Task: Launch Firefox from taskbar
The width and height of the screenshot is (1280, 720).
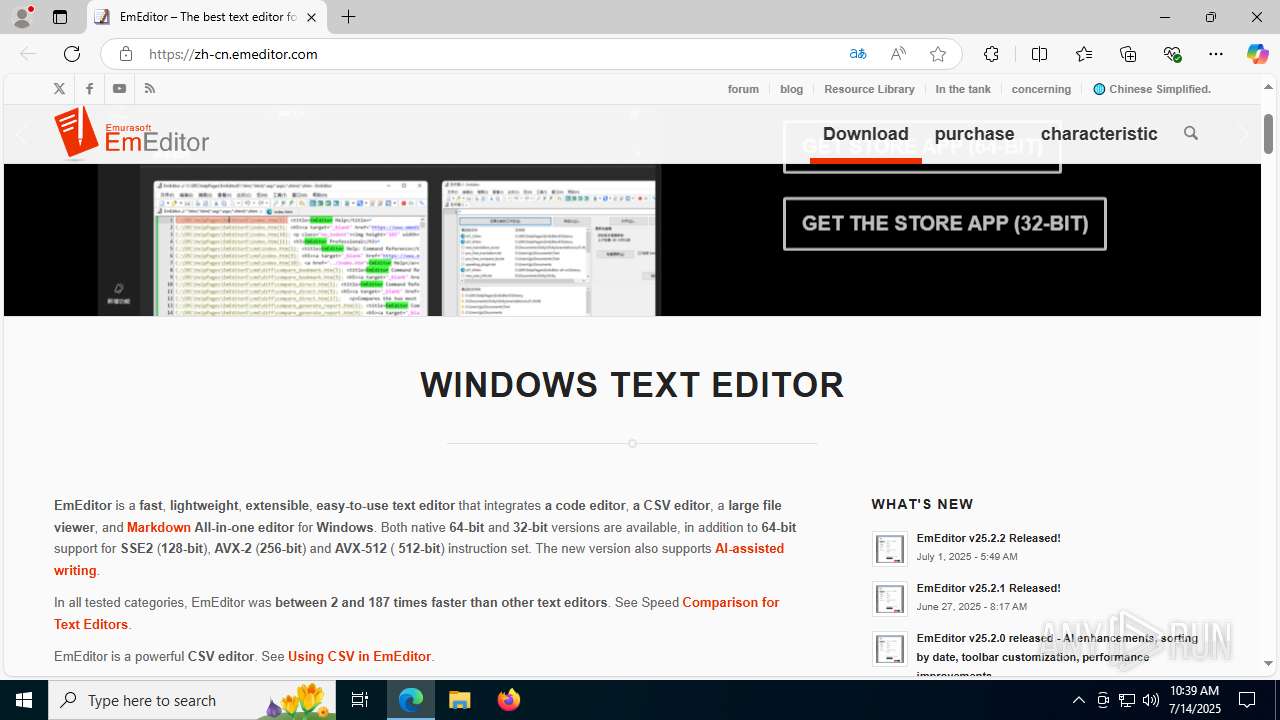Action: [x=509, y=700]
